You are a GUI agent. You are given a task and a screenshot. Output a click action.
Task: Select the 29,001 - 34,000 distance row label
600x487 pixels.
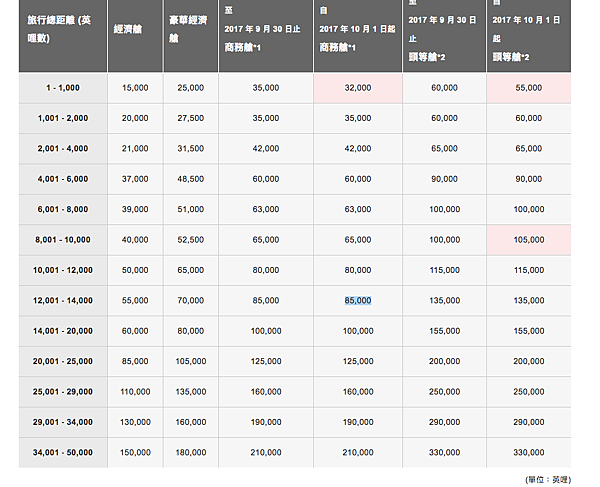coord(63,422)
